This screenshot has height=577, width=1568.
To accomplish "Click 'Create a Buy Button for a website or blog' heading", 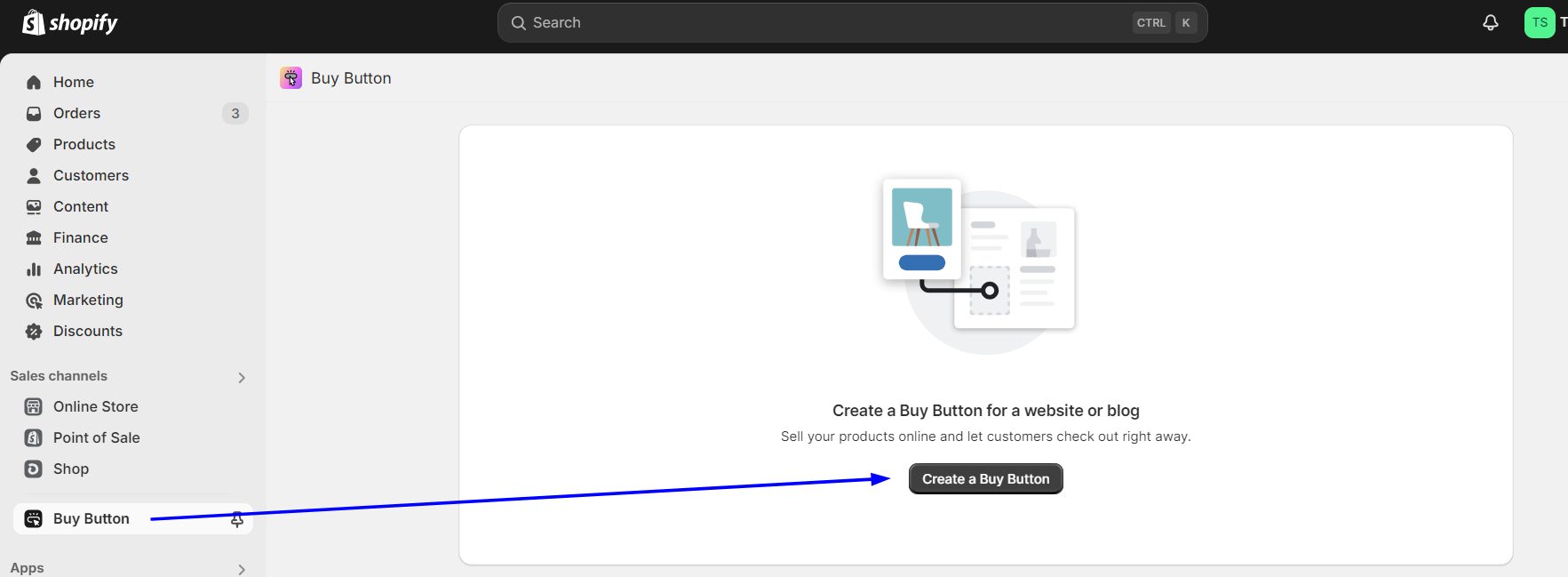I will point(986,411).
